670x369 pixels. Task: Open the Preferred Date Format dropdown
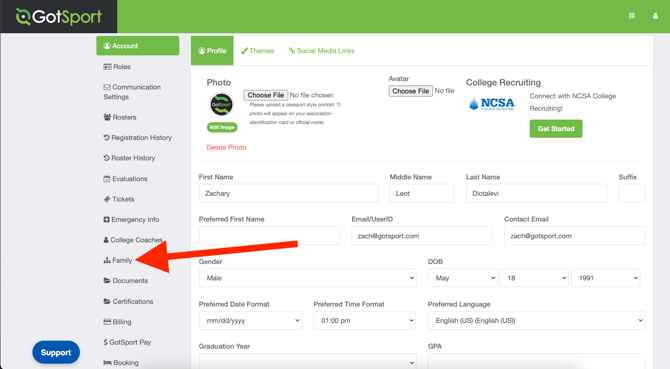click(250, 320)
